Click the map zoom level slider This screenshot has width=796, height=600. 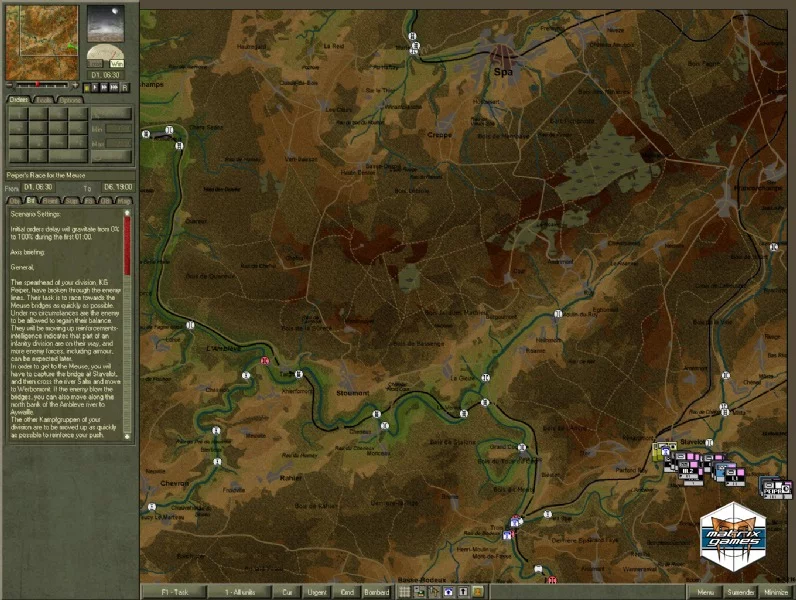[x=42, y=85]
